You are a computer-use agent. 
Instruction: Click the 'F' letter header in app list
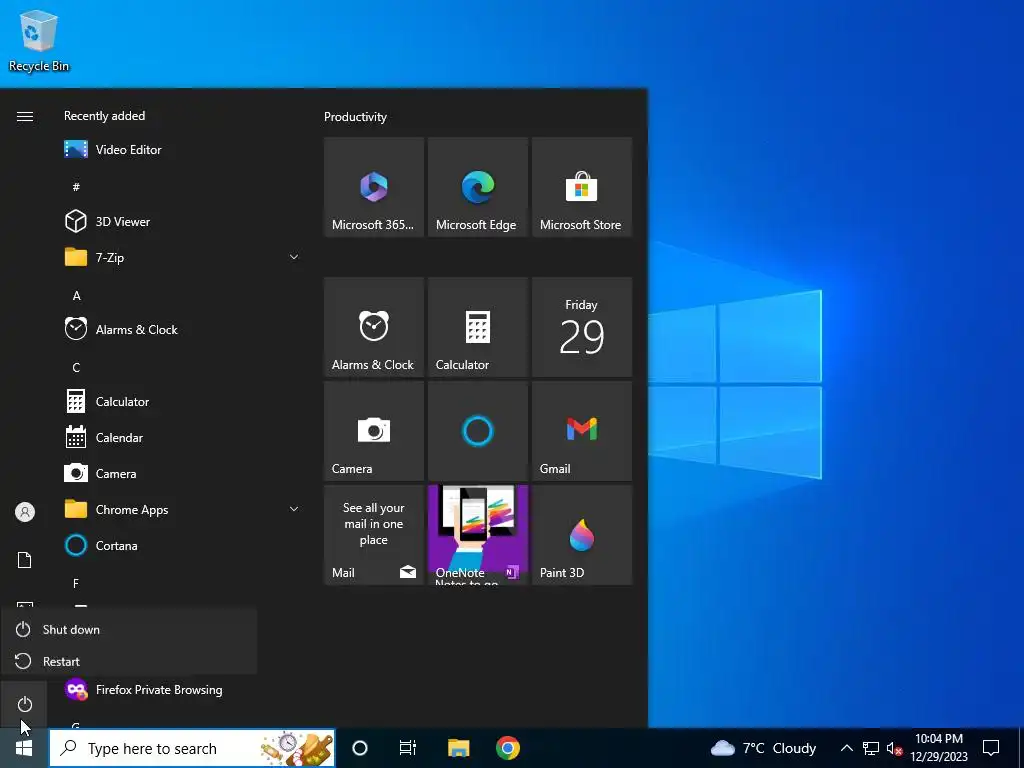[76, 583]
